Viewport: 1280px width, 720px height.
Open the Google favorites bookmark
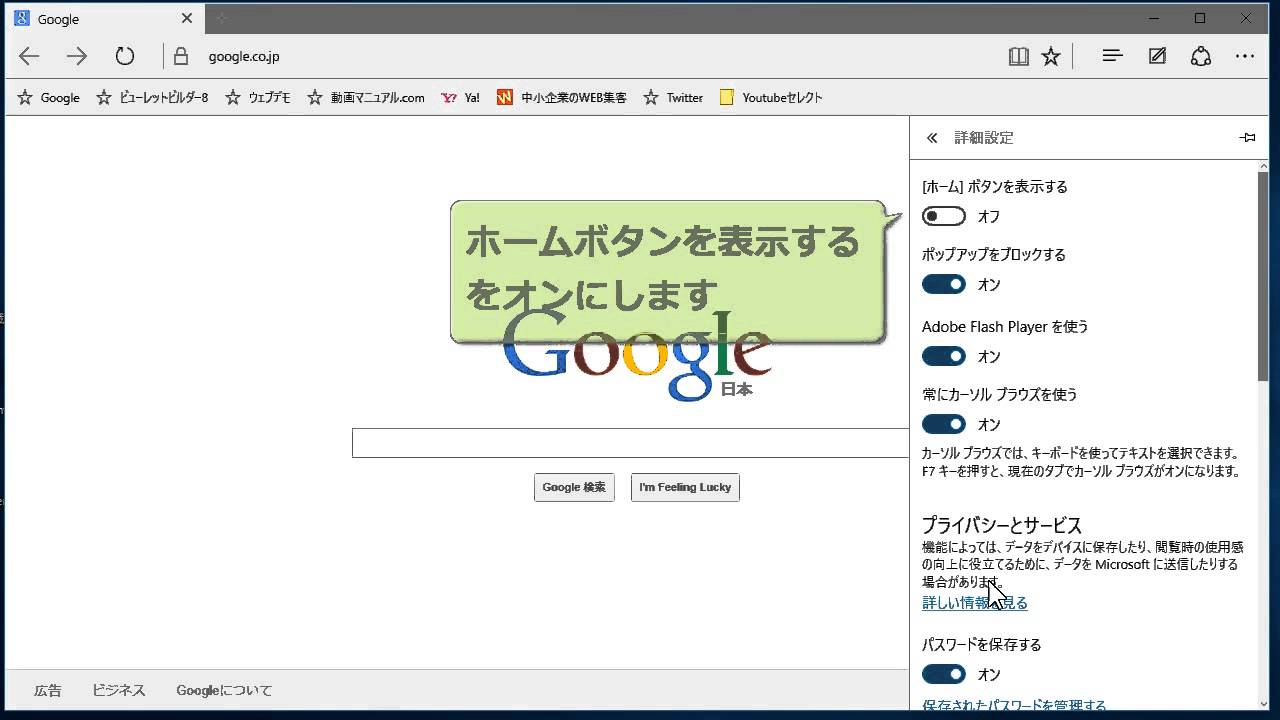(x=49, y=97)
